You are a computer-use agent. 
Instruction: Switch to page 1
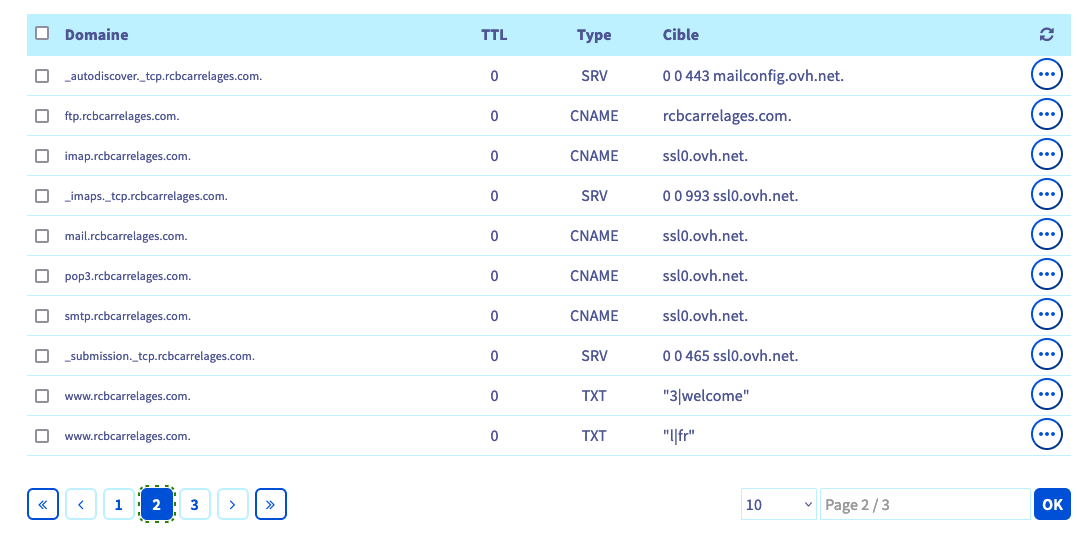(x=118, y=505)
